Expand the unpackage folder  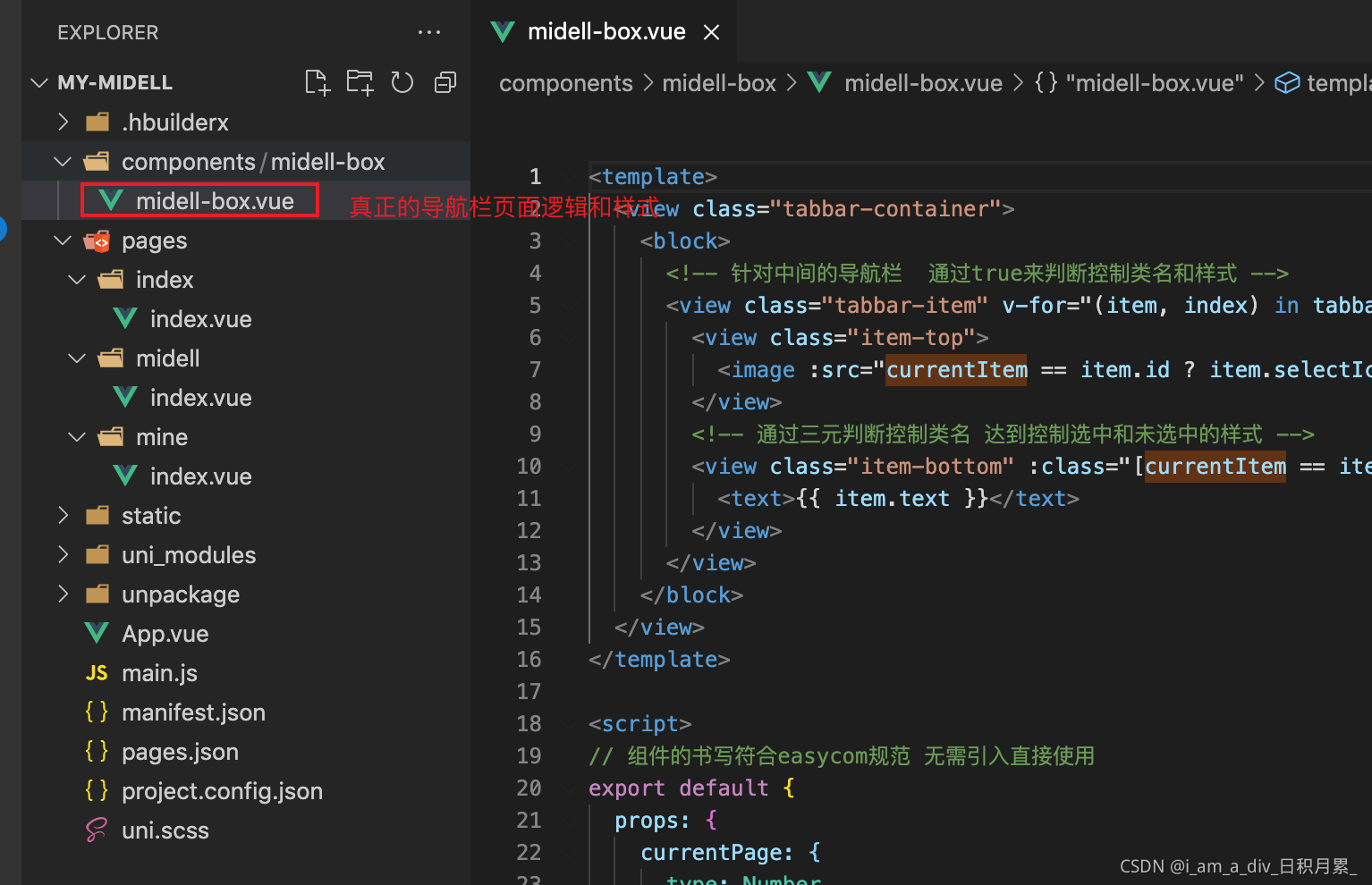tap(63, 594)
